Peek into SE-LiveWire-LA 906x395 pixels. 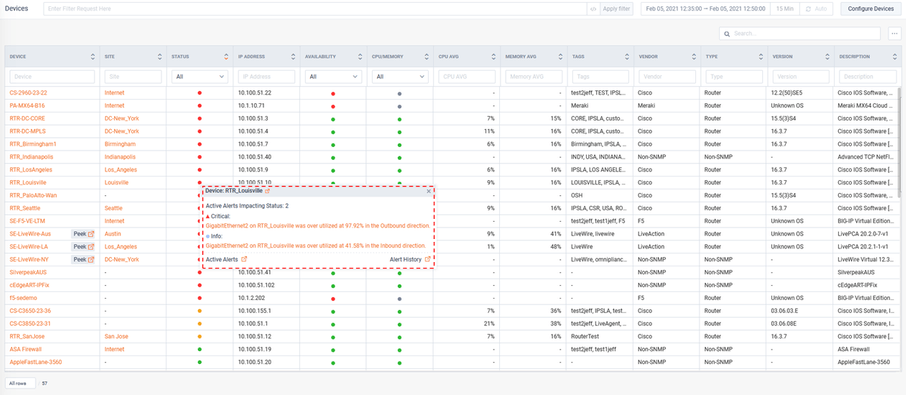[83, 247]
